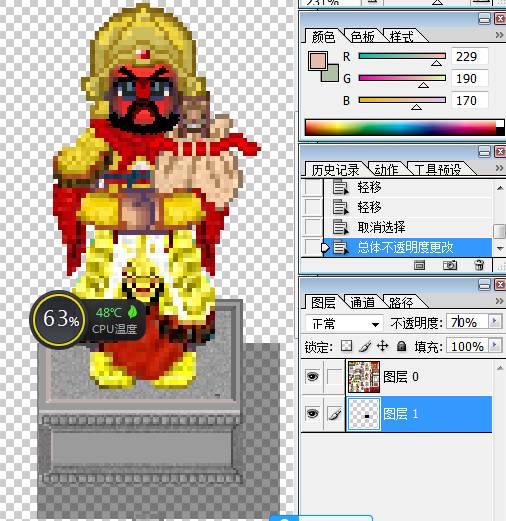Open the fill slider arrow
This screenshot has height=521, width=506.
(495, 346)
